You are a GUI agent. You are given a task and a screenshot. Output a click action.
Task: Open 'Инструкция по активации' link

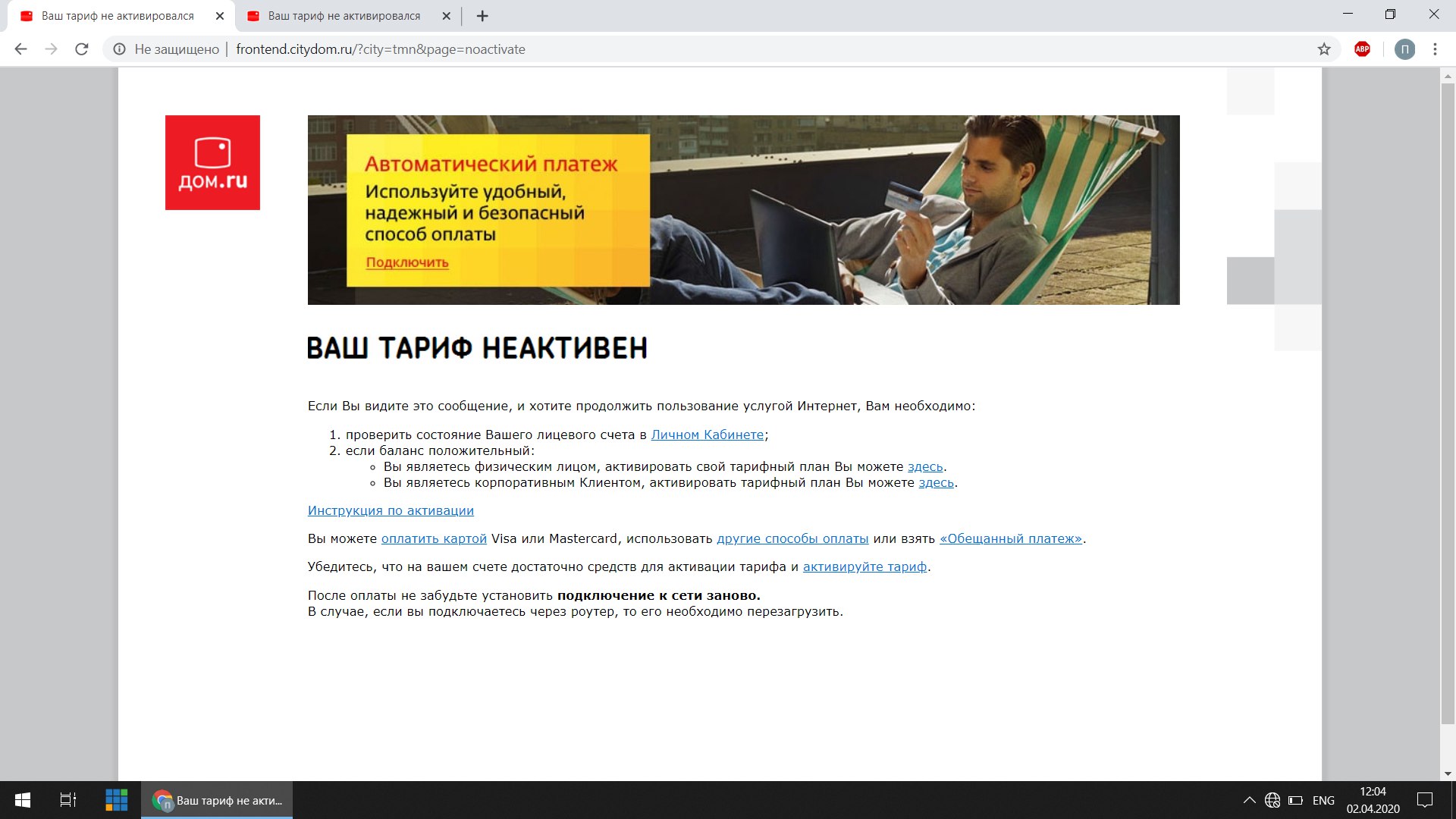click(391, 510)
